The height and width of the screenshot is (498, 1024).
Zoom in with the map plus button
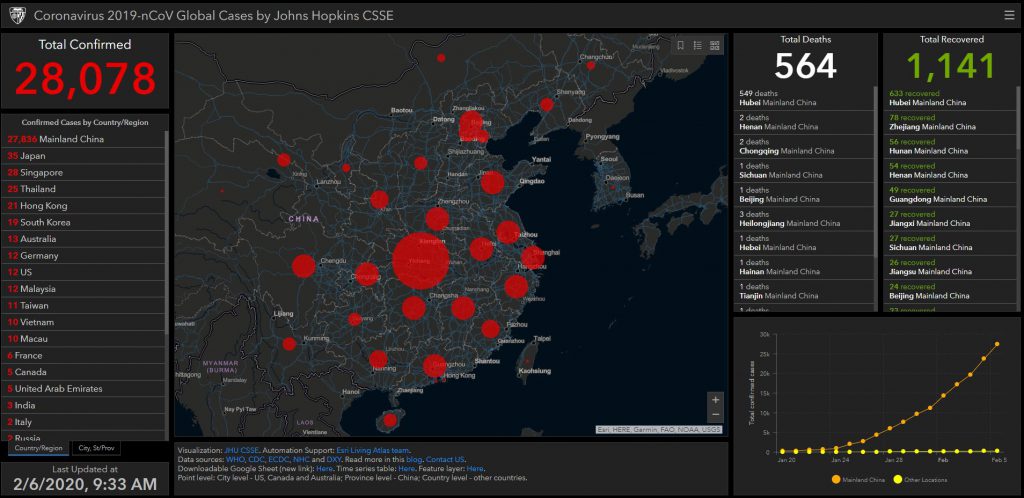click(x=715, y=399)
